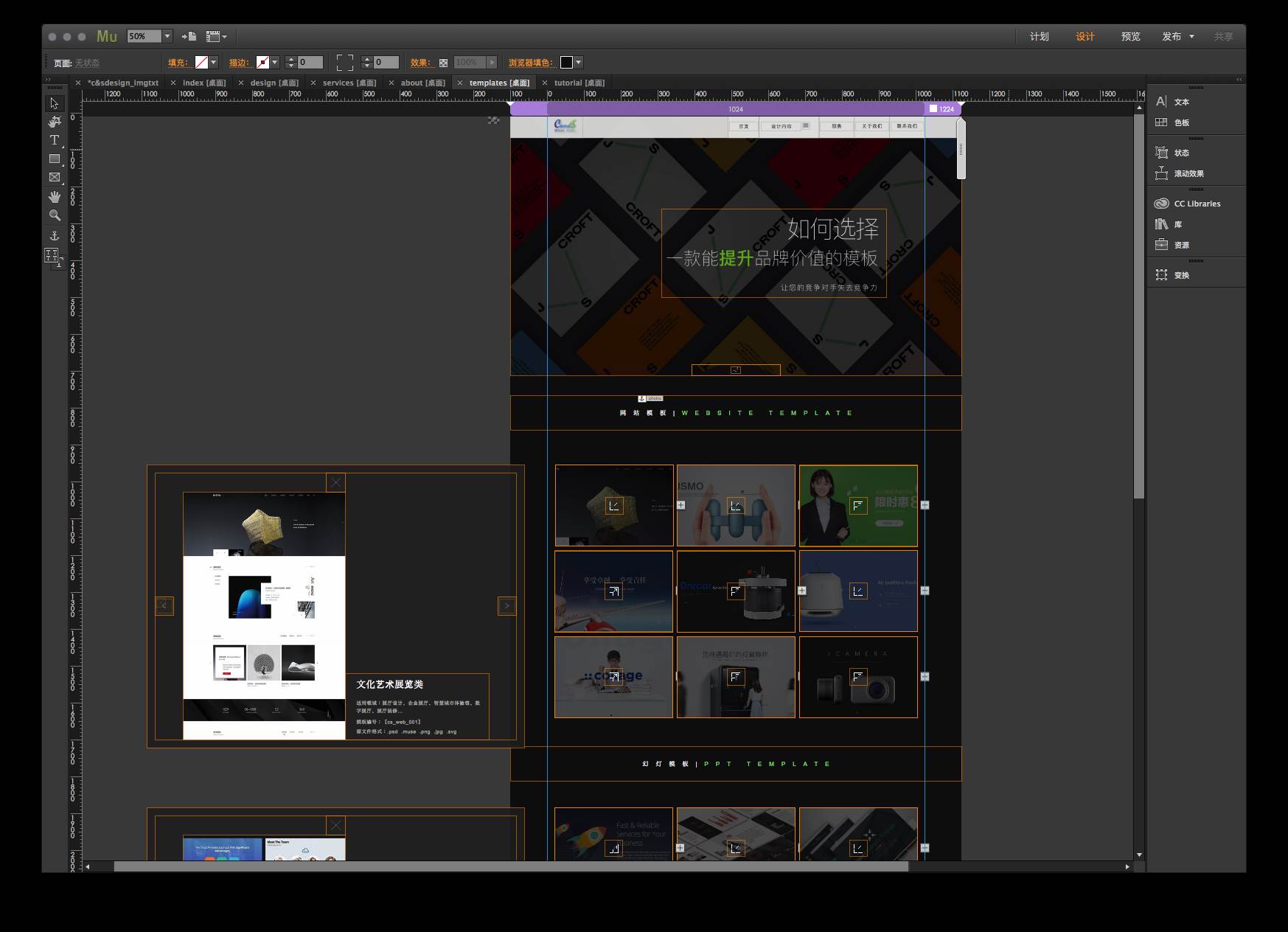Viewport: 1288px width, 932px height.
Task: Switch to the about [桌面] tab
Action: coord(423,83)
